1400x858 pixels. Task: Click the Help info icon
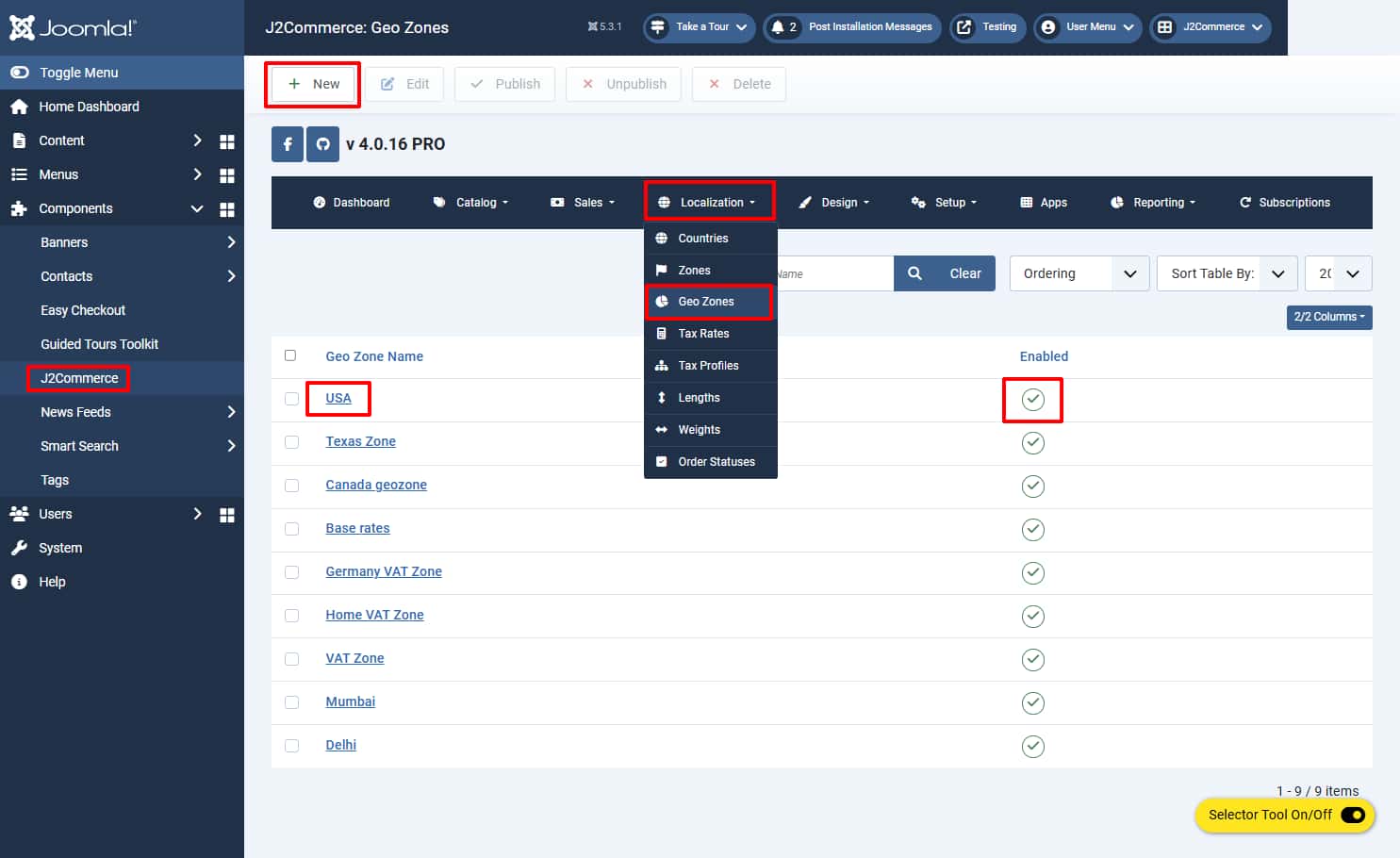19,582
